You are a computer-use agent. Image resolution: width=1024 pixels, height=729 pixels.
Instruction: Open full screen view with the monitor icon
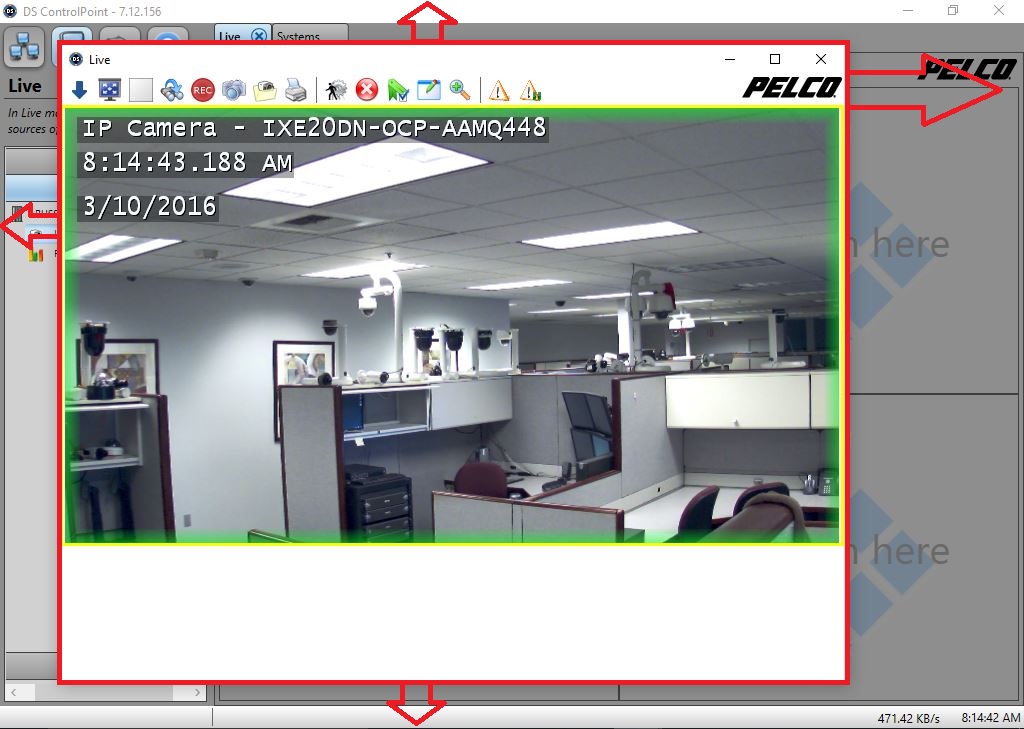point(110,89)
